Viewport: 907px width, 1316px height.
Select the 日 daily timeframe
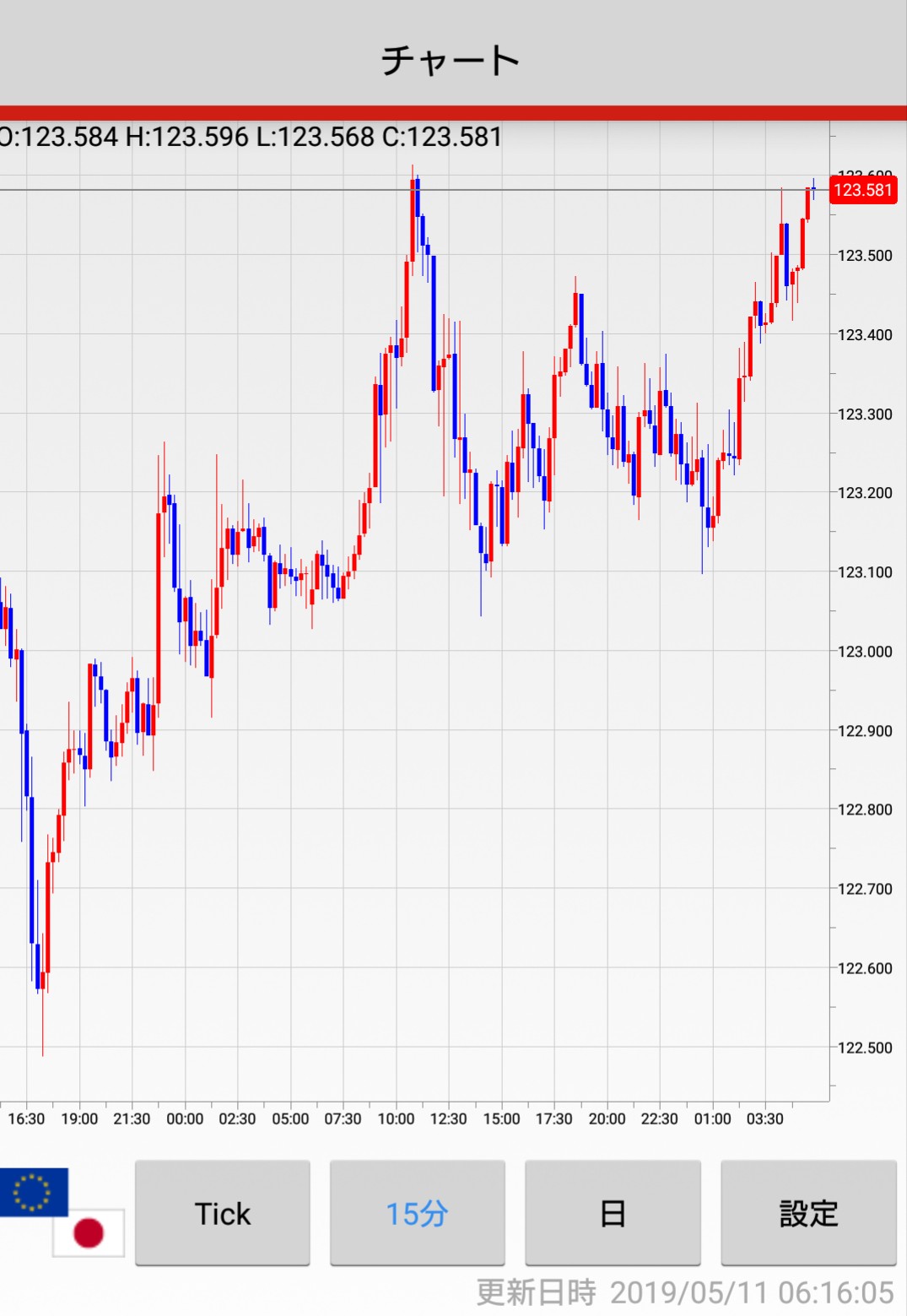613,1213
